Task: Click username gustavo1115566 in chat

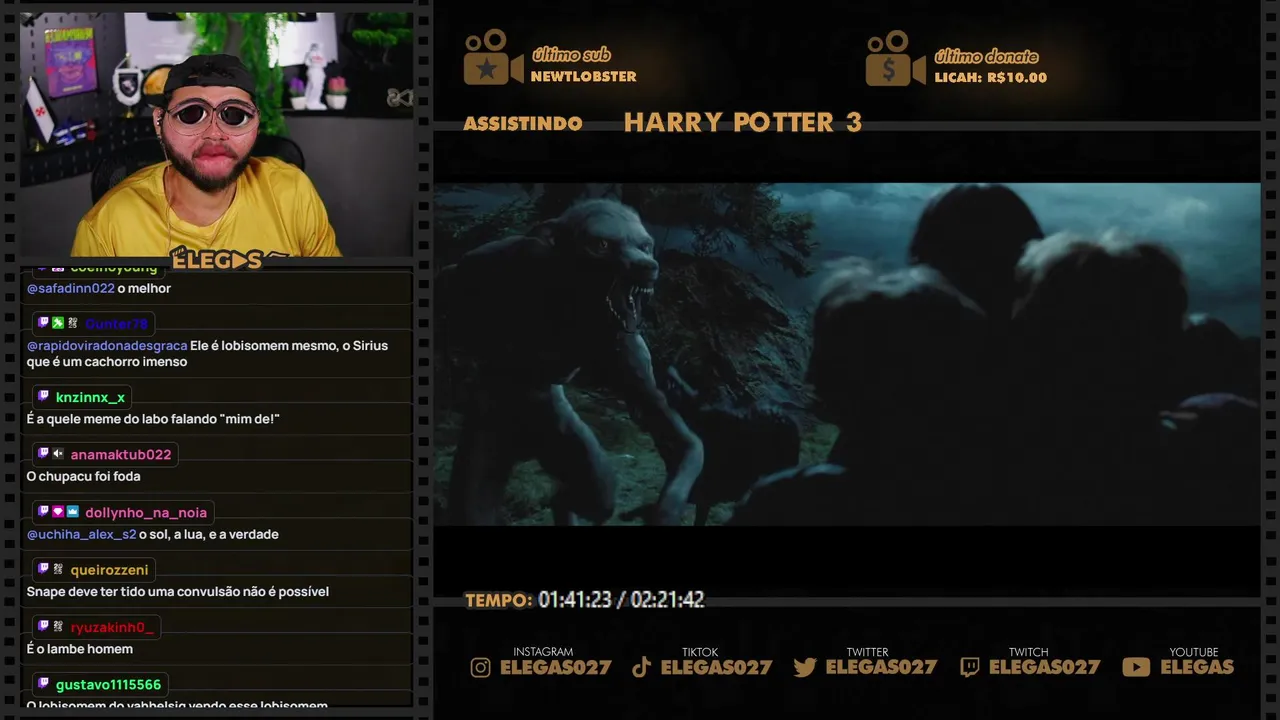Action: [x=108, y=685]
